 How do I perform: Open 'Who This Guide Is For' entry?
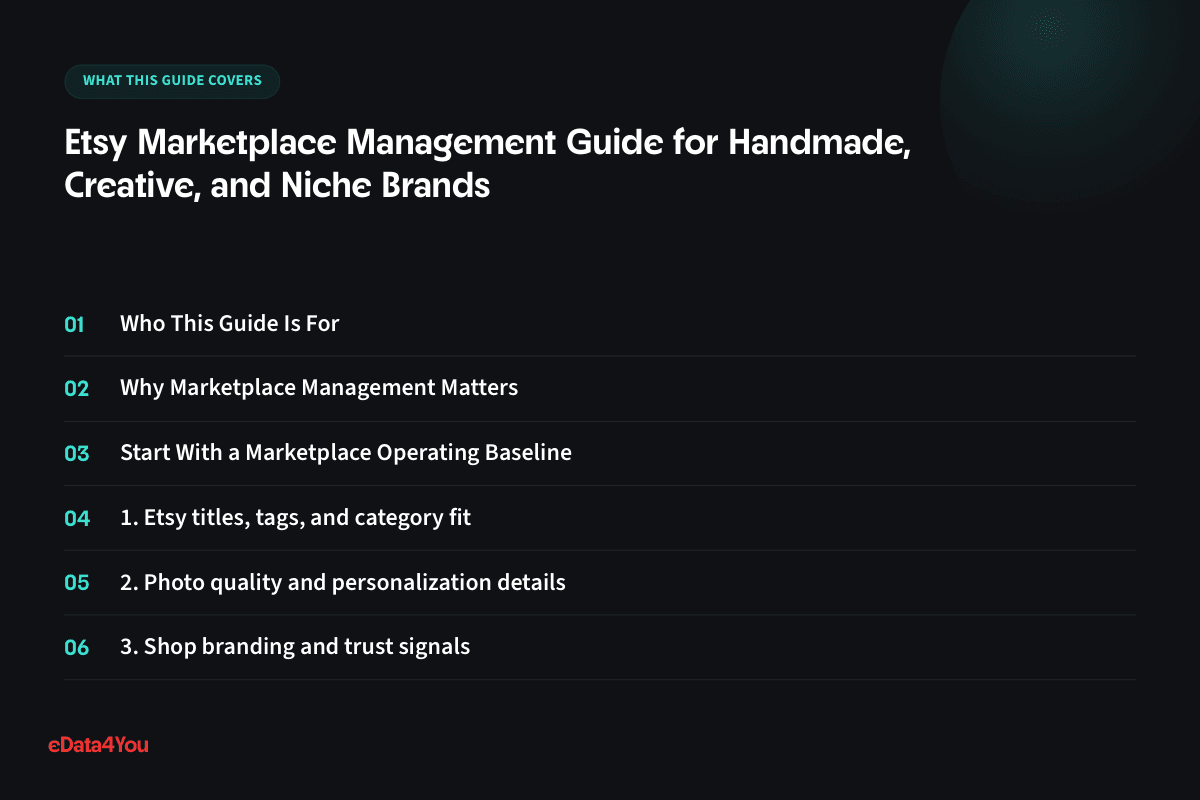230,324
